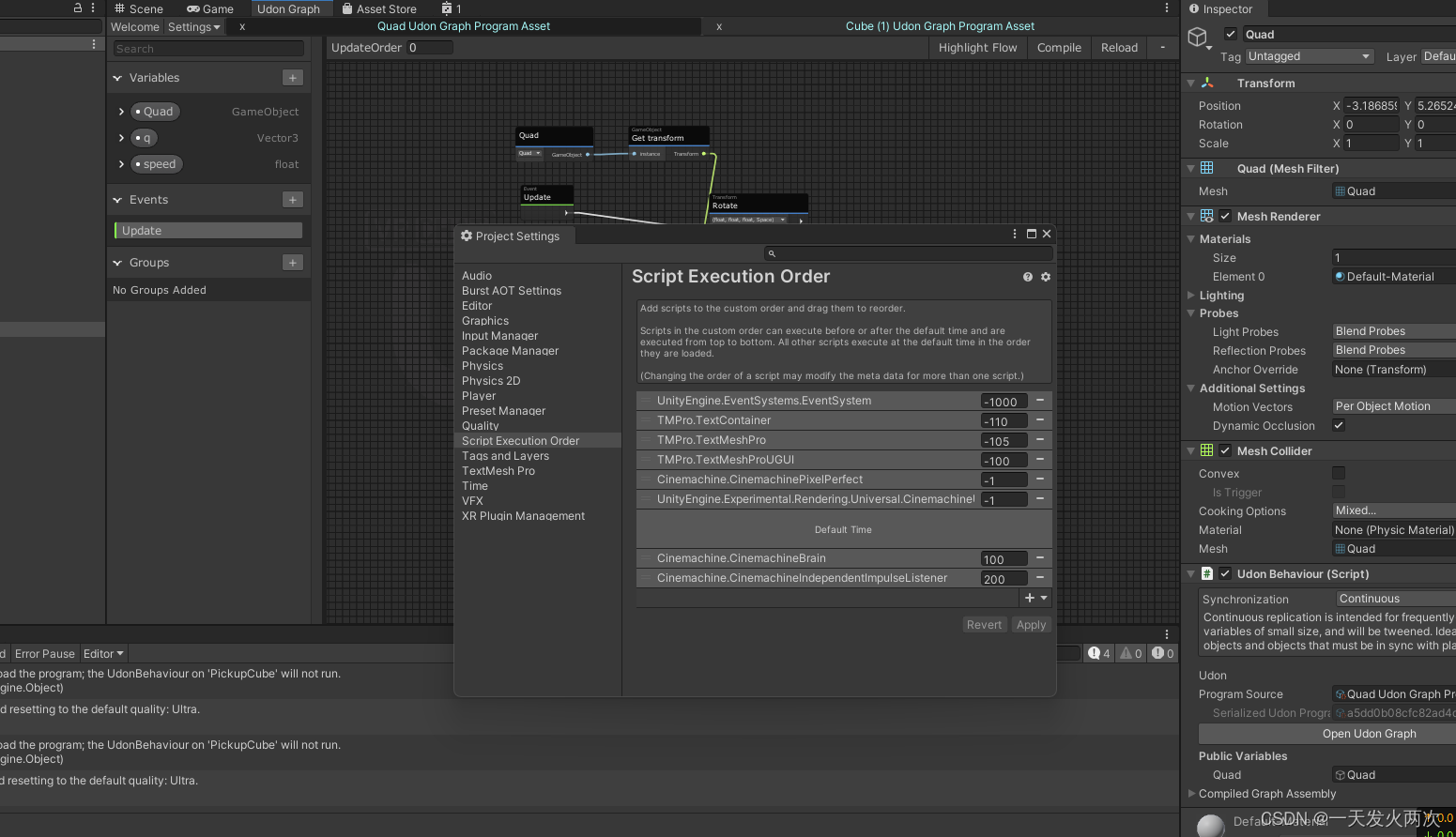Image resolution: width=1456 pixels, height=837 pixels.
Task: Remove TMPro.TextMeshPro row with minus icon
Action: [1040, 439]
